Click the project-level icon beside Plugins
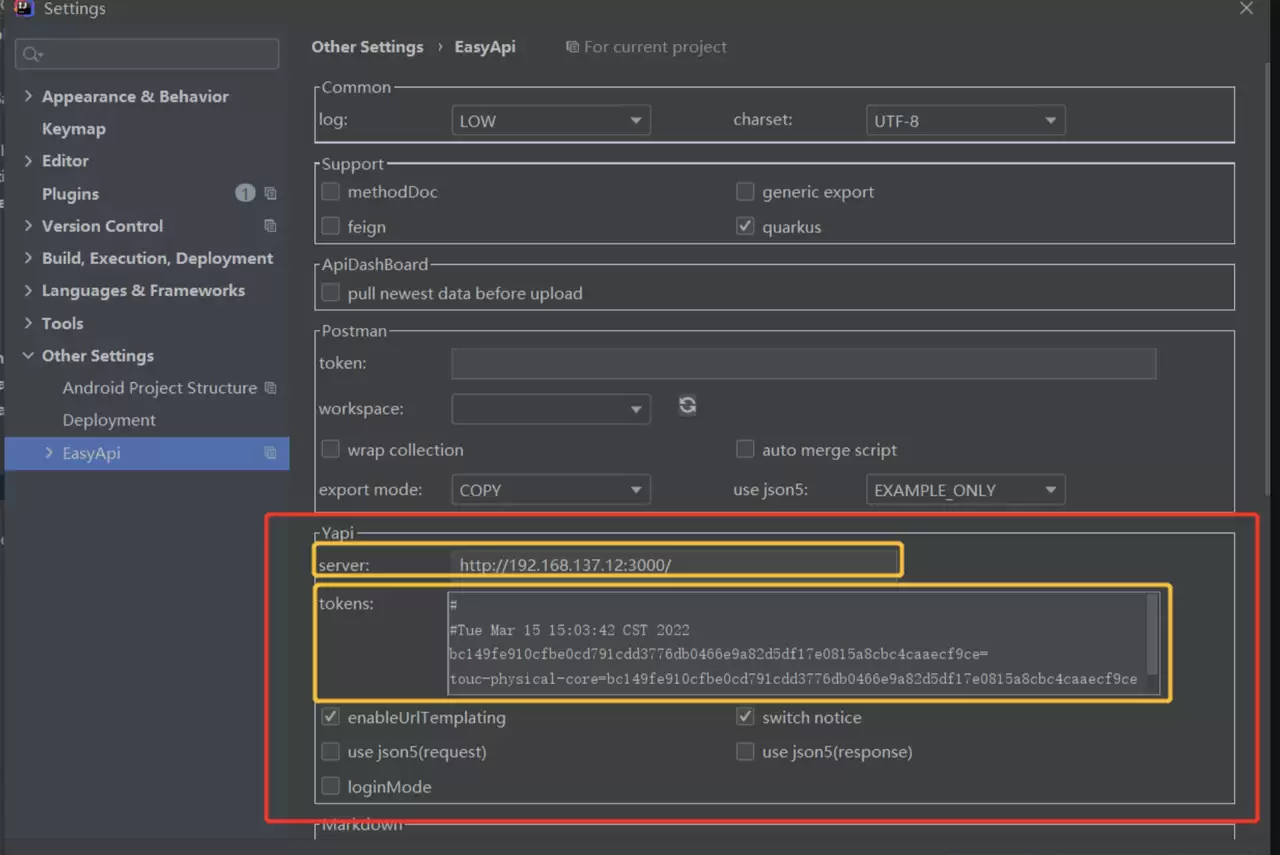This screenshot has width=1280, height=855. point(270,193)
